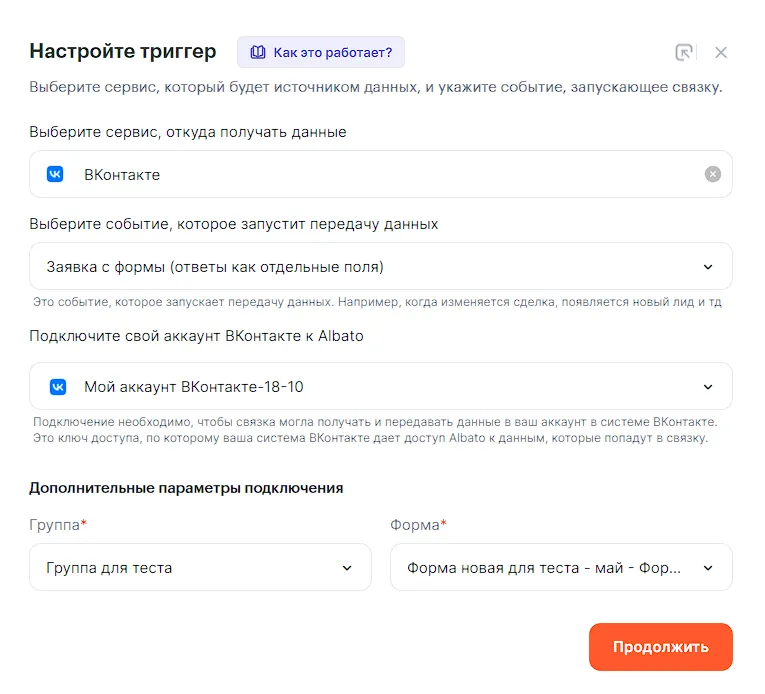765x694 pixels.
Task: Click the chevron in the Группа dropdown
Action: [x=347, y=568]
